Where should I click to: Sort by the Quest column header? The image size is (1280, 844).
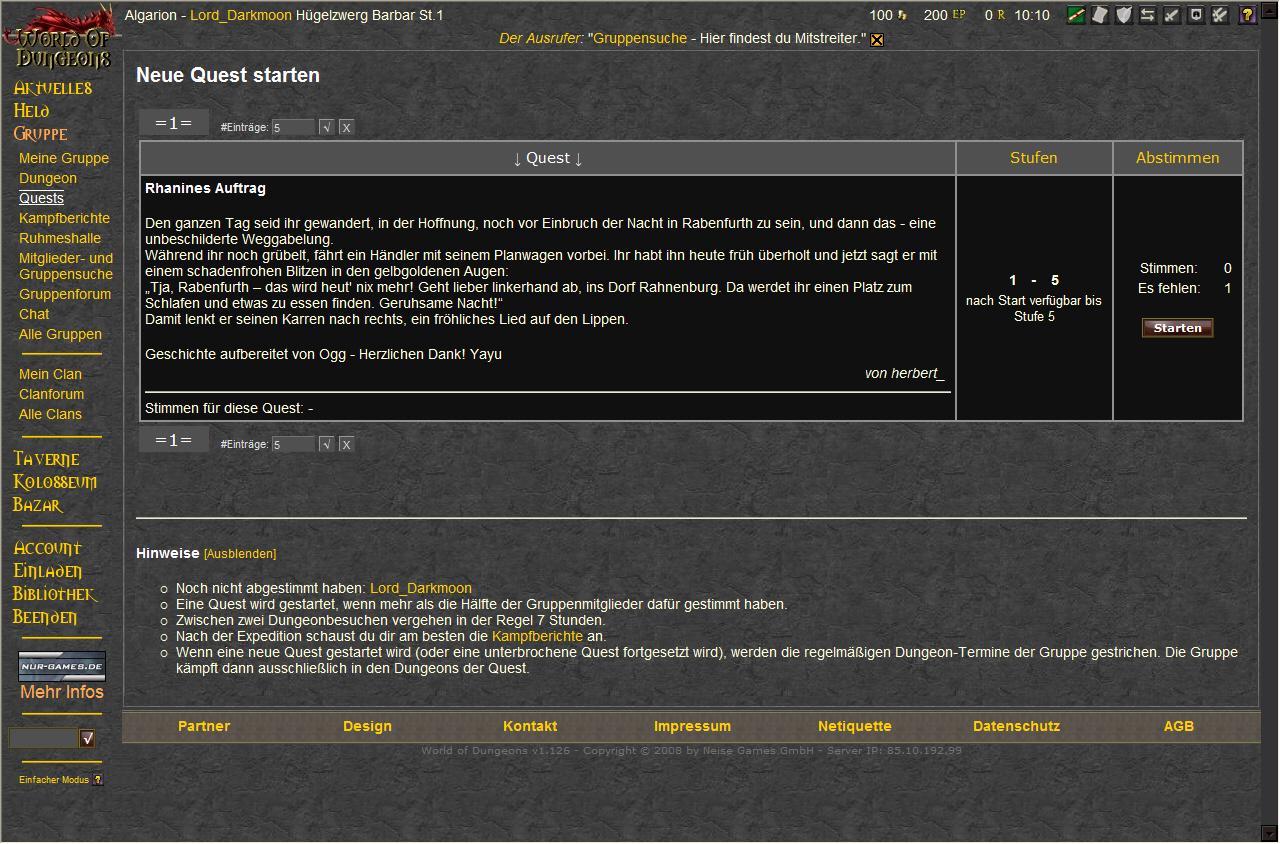(548, 158)
